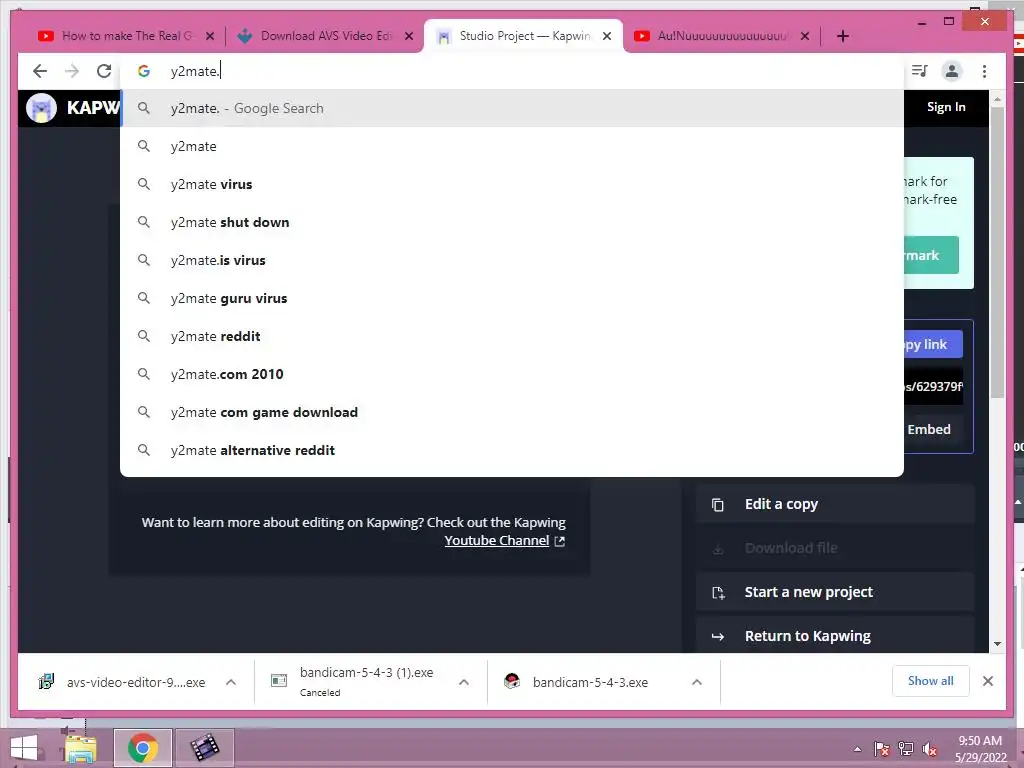The width and height of the screenshot is (1024, 768).
Task: Select the 'y2mate reddit' suggestion
Action: (512, 336)
